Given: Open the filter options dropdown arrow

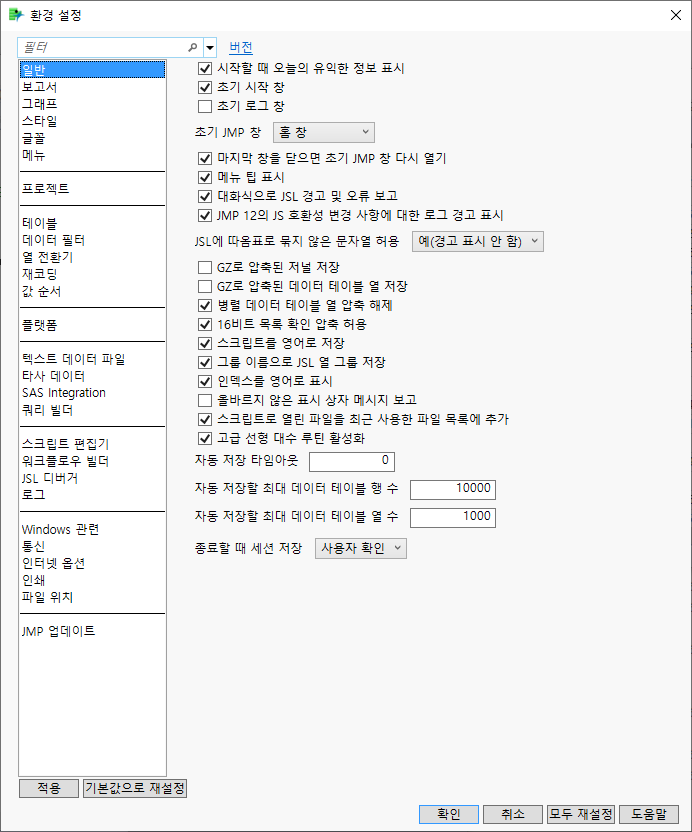Looking at the screenshot, I should point(210,48).
